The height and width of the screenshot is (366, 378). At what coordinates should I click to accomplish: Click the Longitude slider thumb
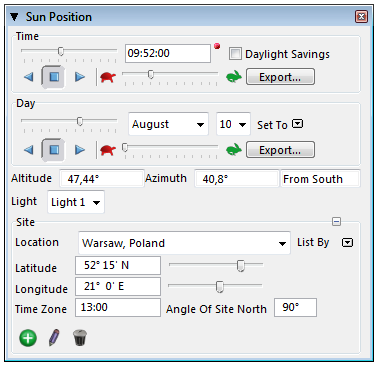219,287
